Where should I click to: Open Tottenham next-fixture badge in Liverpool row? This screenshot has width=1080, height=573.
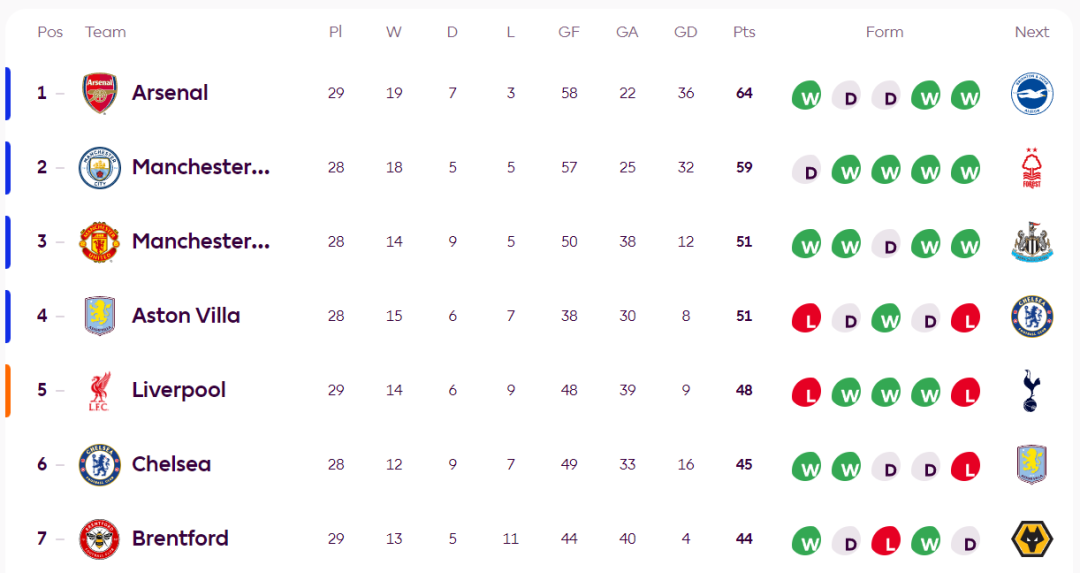pyautogui.click(x=1032, y=391)
